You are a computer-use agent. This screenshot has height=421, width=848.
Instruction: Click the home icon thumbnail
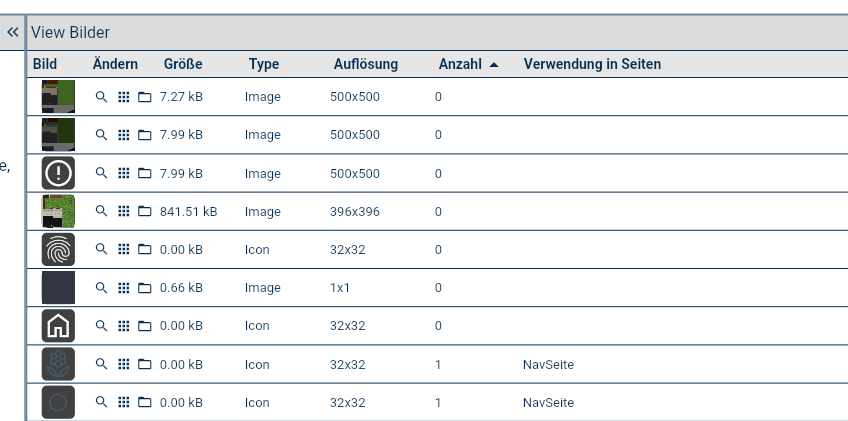58,326
